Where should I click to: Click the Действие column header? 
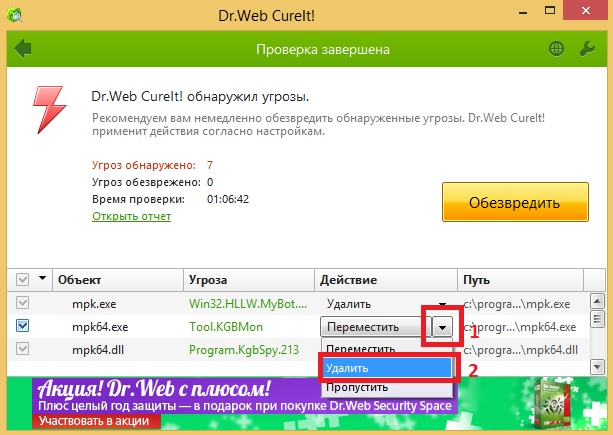pos(386,280)
